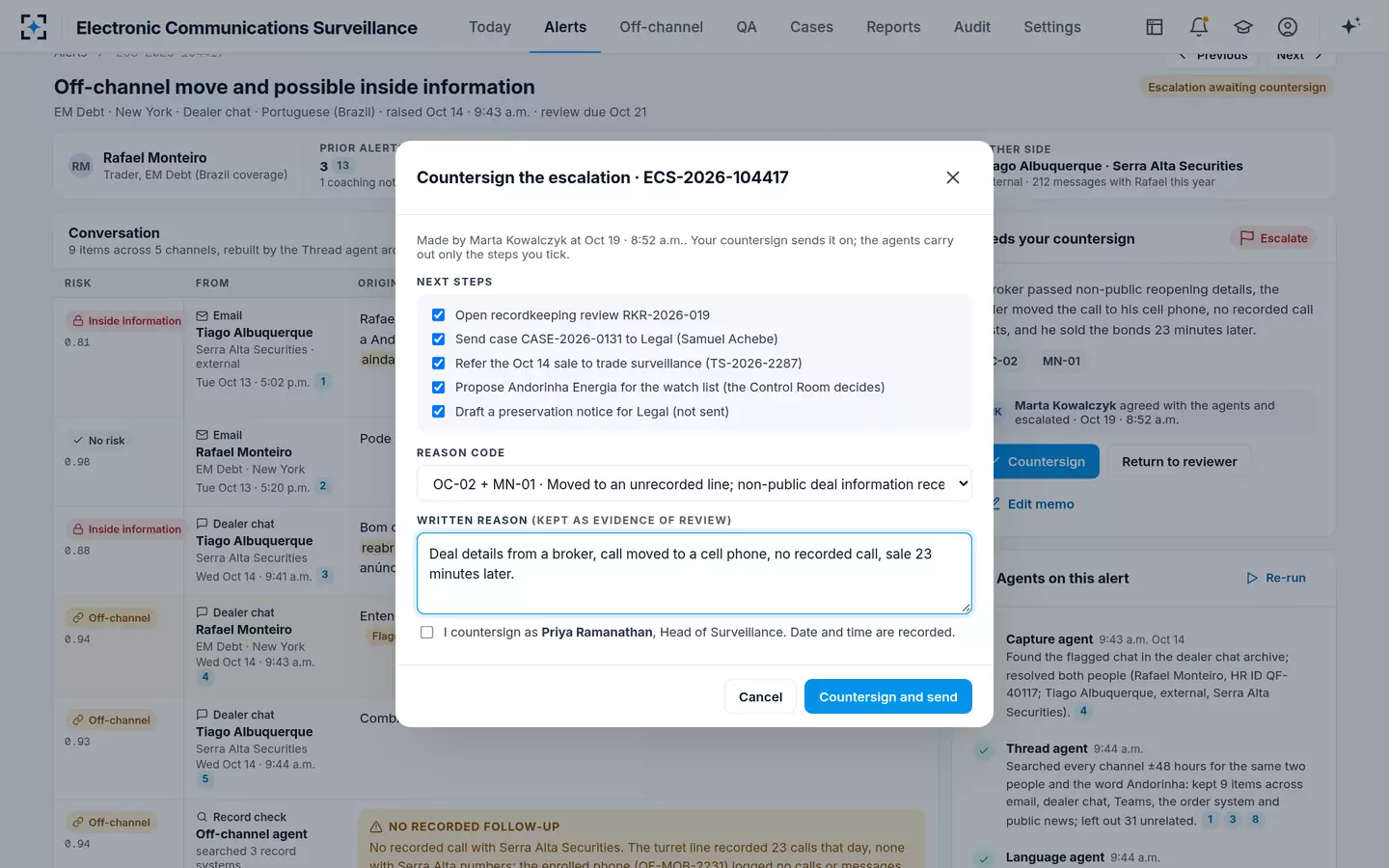Cancel the countersign dialog
Viewport: 1389px width, 868px height.
[760, 696]
